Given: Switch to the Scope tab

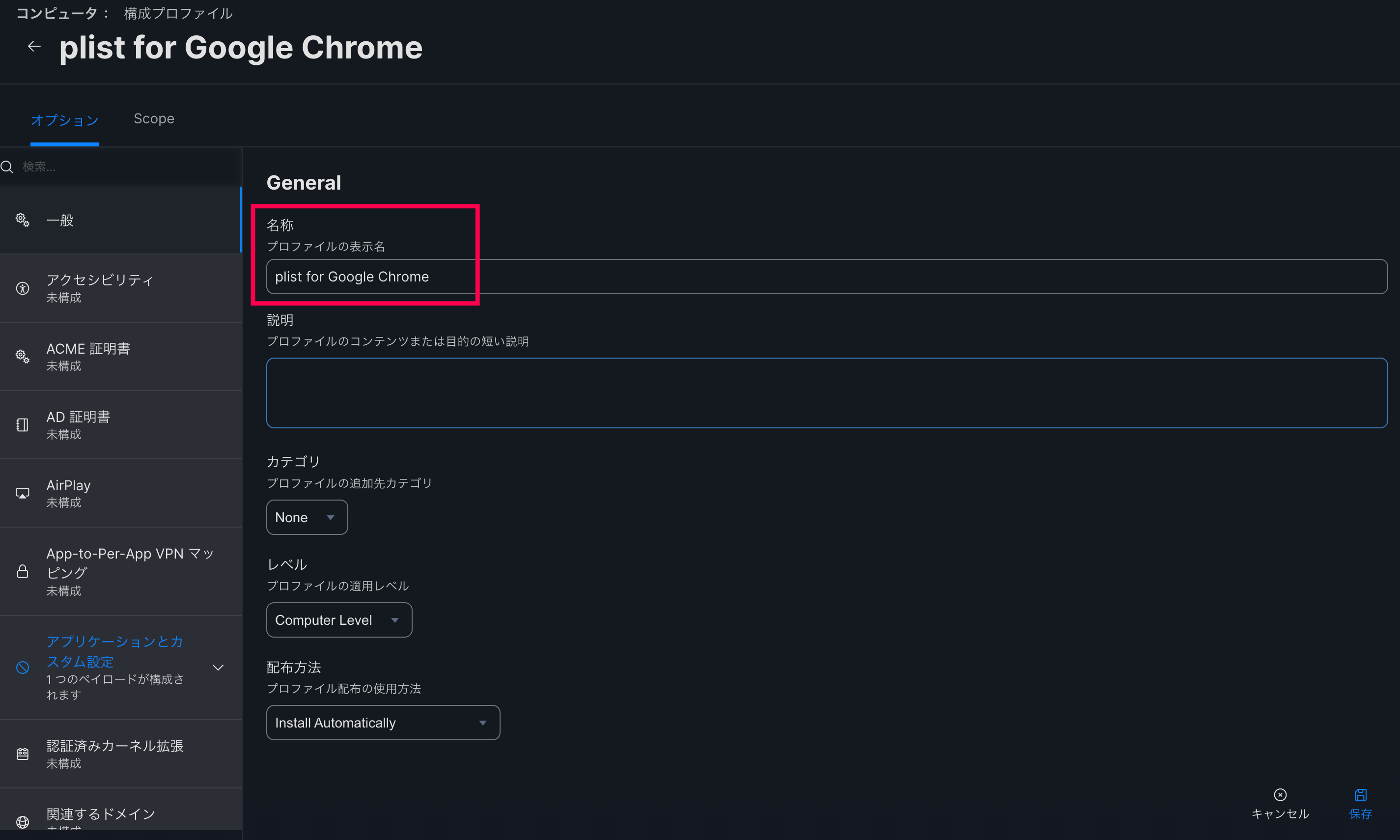Looking at the screenshot, I should pos(153,119).
